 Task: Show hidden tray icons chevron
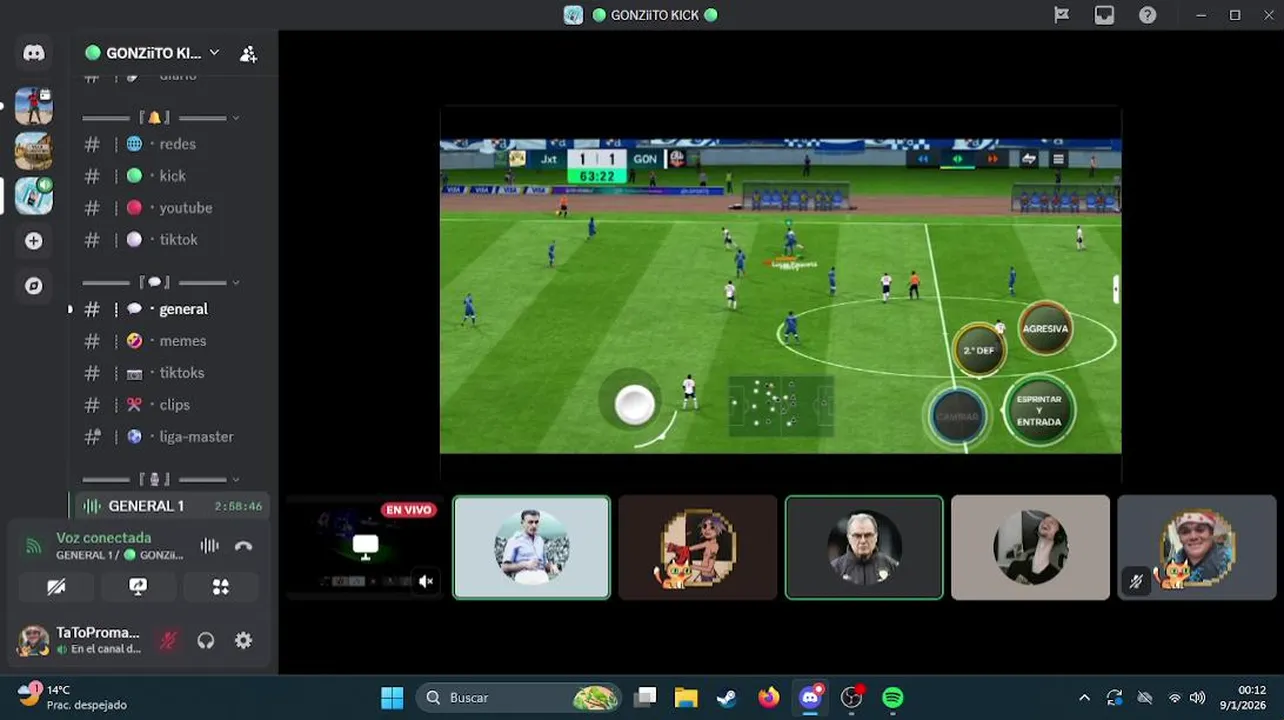click(1084, 697)
